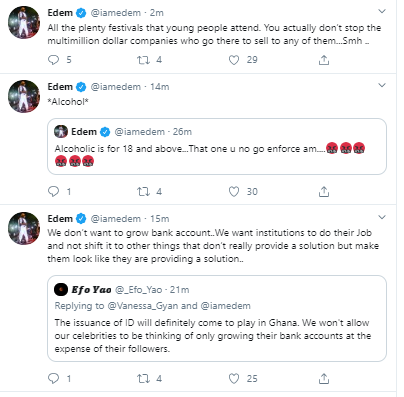Open the @iamedem handle on the 2m tweet
Viewport: 404px width, 397px height.
116,13
